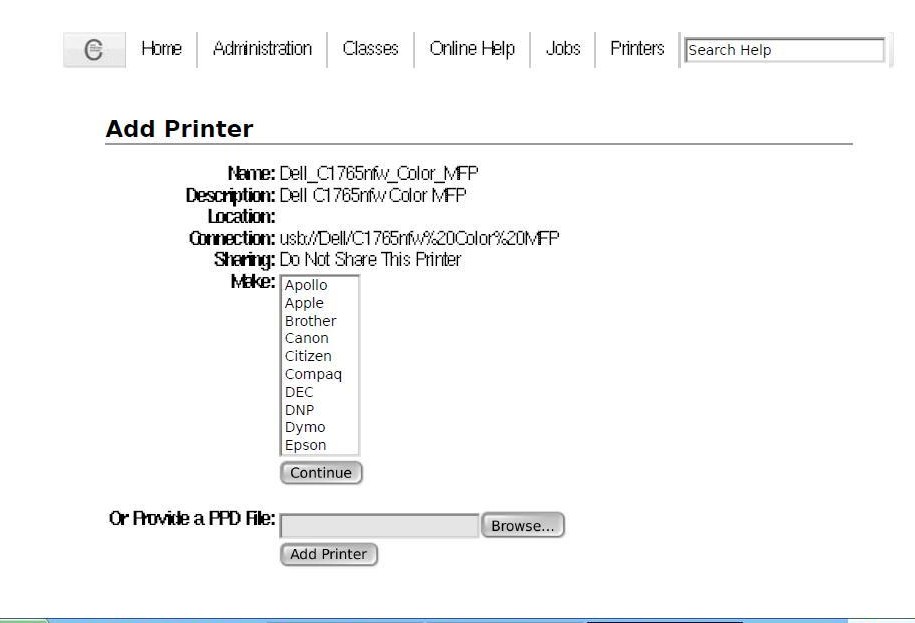Select Apollo in the Make list
This screenshot has height=623, width=915.
point(320,285)
